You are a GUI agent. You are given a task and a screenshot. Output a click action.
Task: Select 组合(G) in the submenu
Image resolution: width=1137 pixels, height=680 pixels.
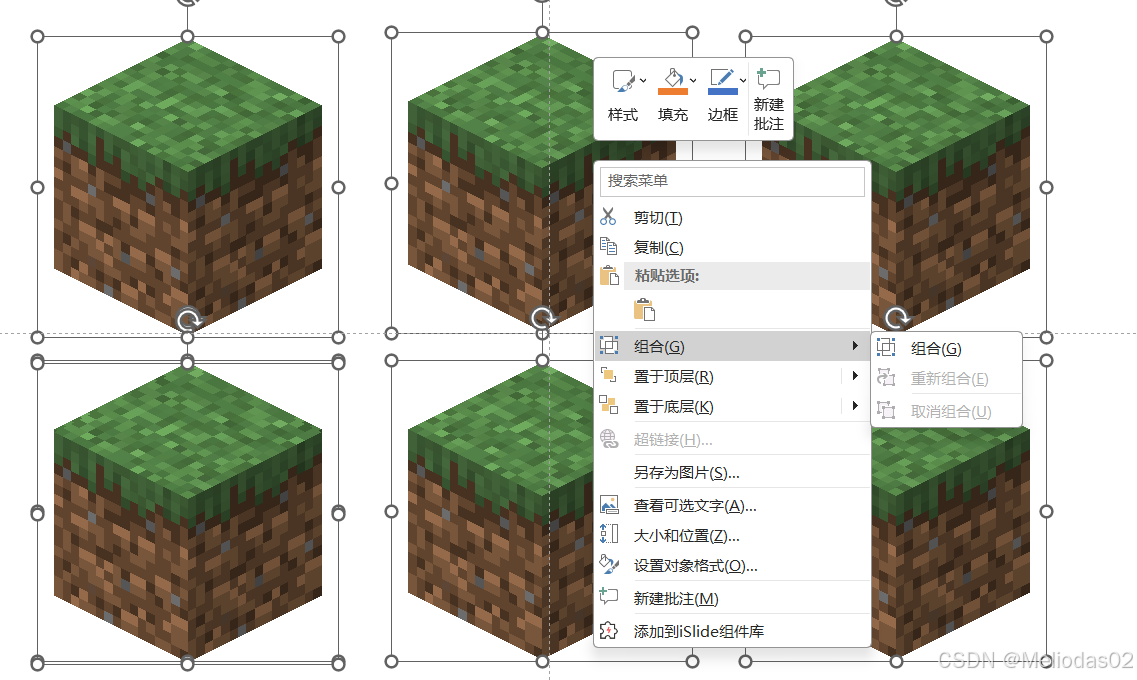(x=946, y=349)
